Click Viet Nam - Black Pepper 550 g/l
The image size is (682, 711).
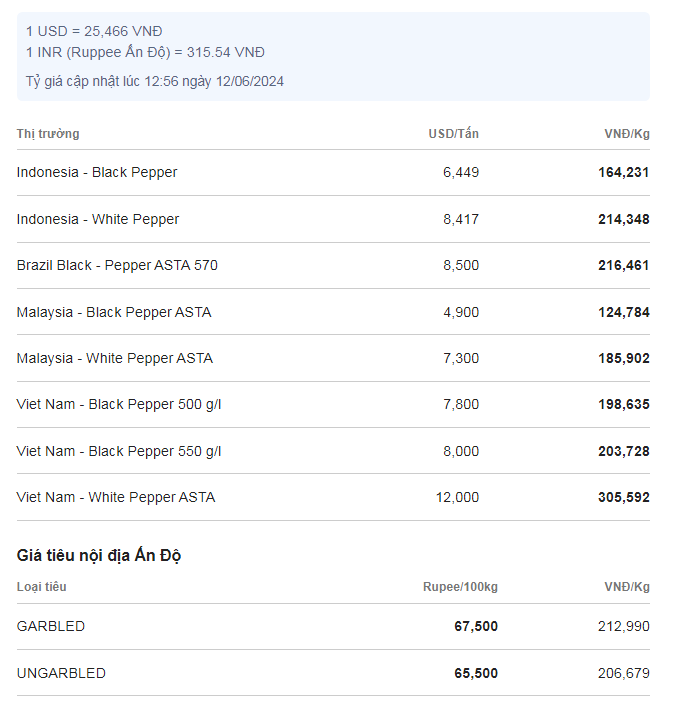(x=119, y=451)
